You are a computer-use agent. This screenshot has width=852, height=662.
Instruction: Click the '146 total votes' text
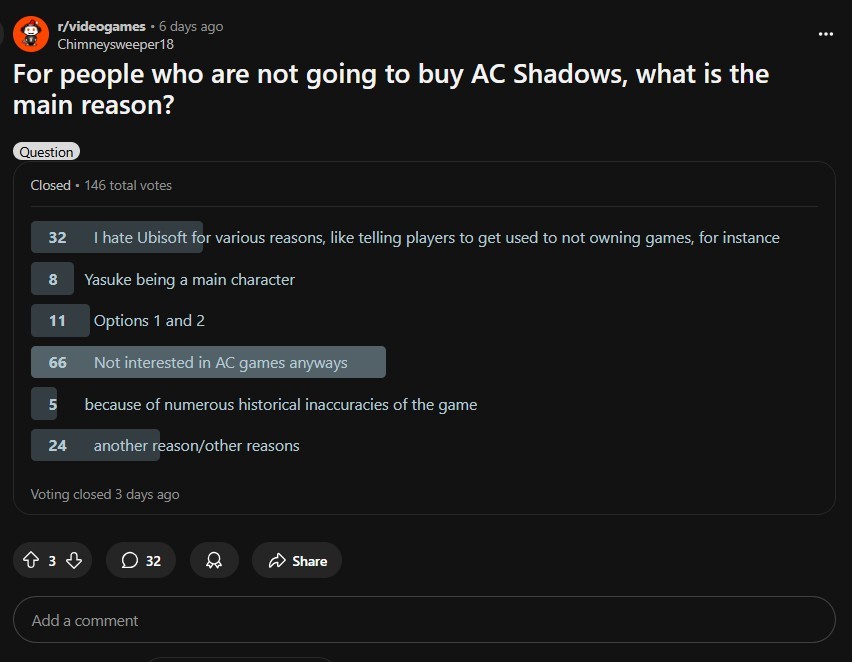click(128, 185)
